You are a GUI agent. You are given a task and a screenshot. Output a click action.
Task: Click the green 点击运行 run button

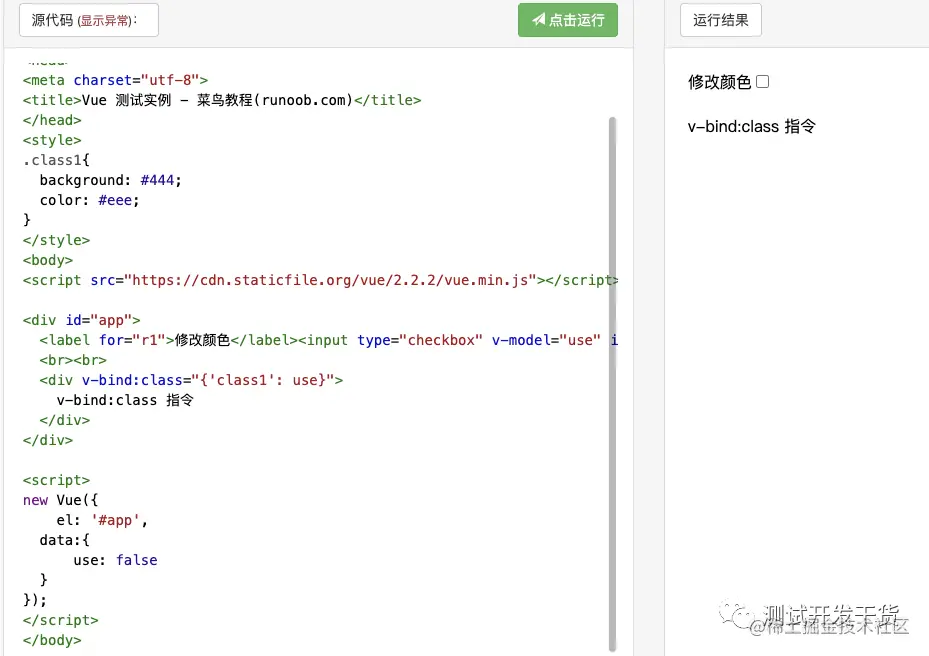(568, 20)
